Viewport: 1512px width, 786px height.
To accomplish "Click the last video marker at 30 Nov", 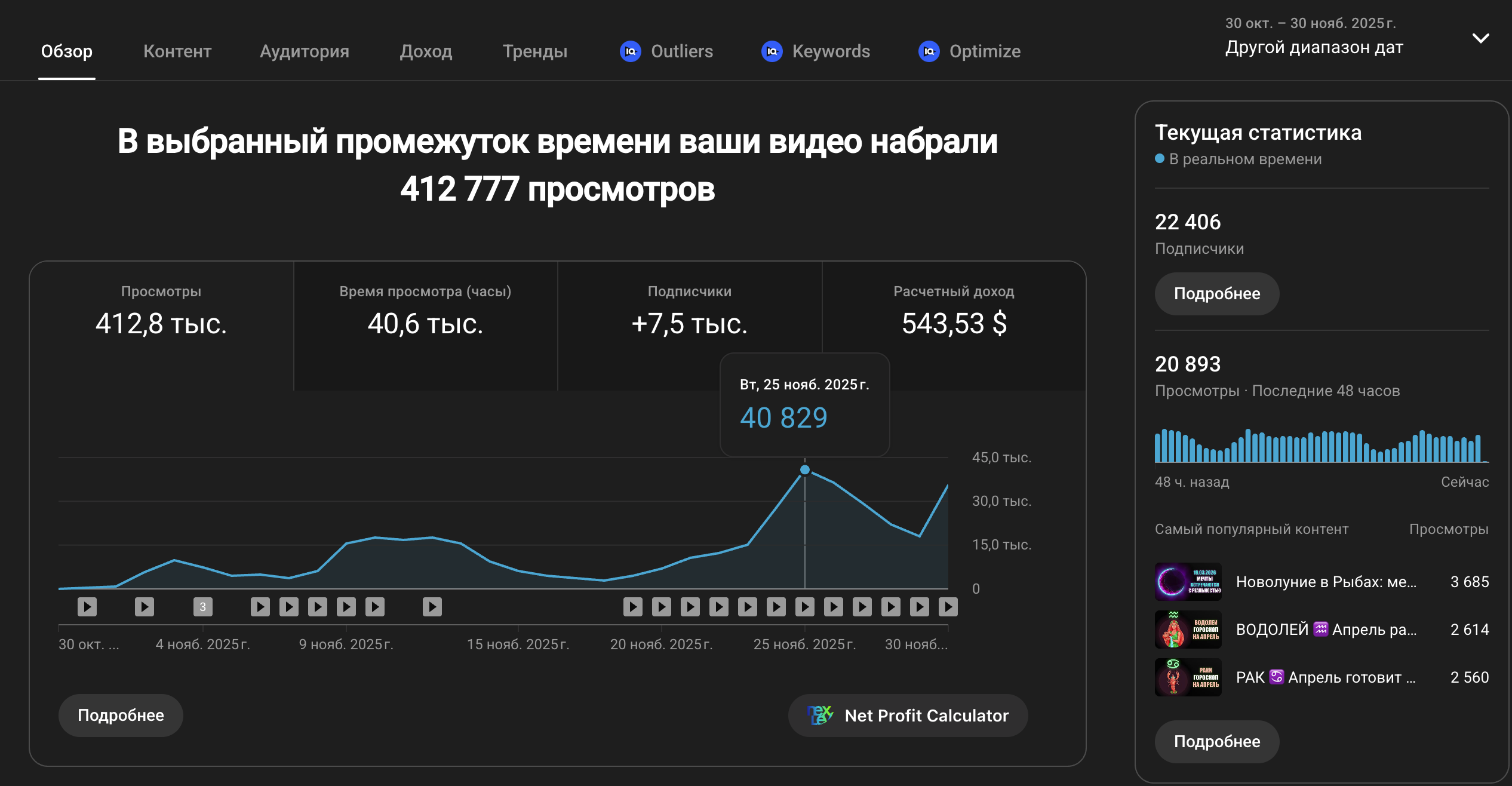I will [948, 607].
